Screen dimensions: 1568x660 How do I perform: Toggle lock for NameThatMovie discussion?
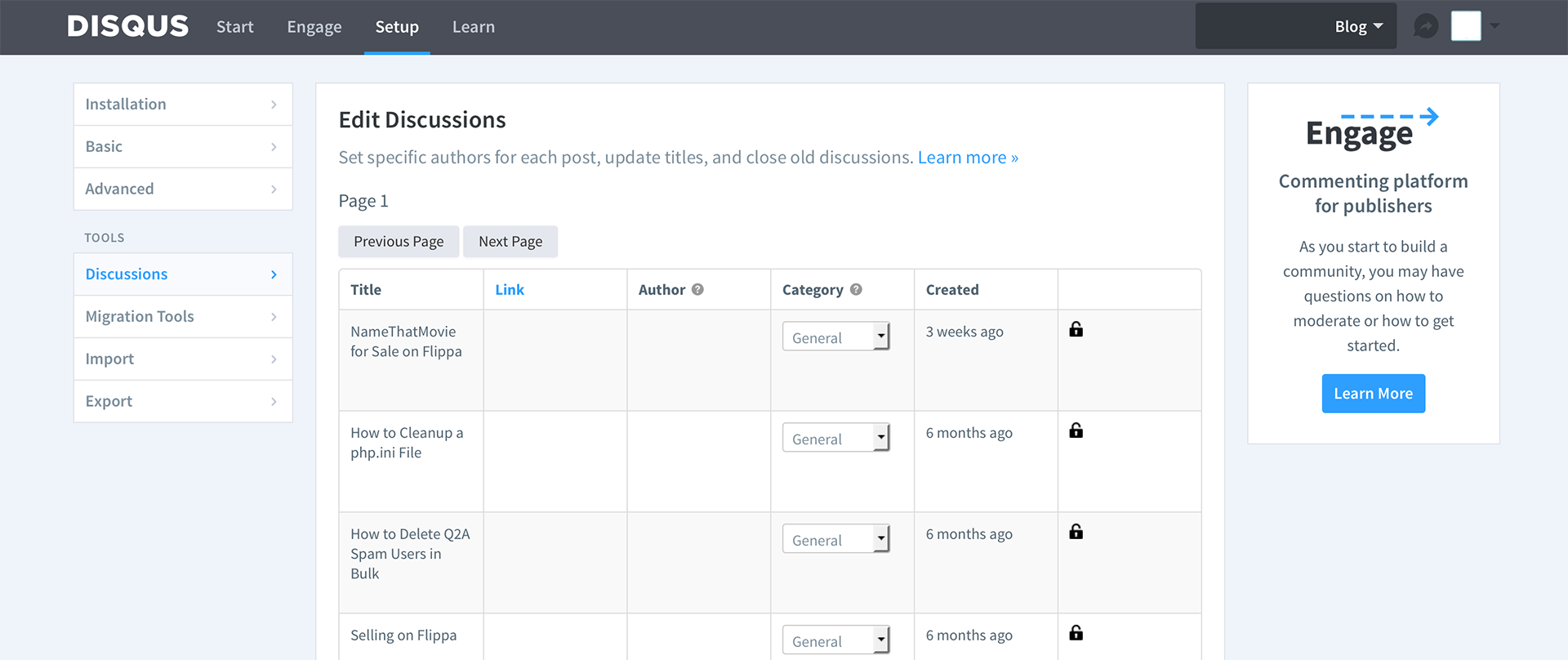(x=1076, y=329)
